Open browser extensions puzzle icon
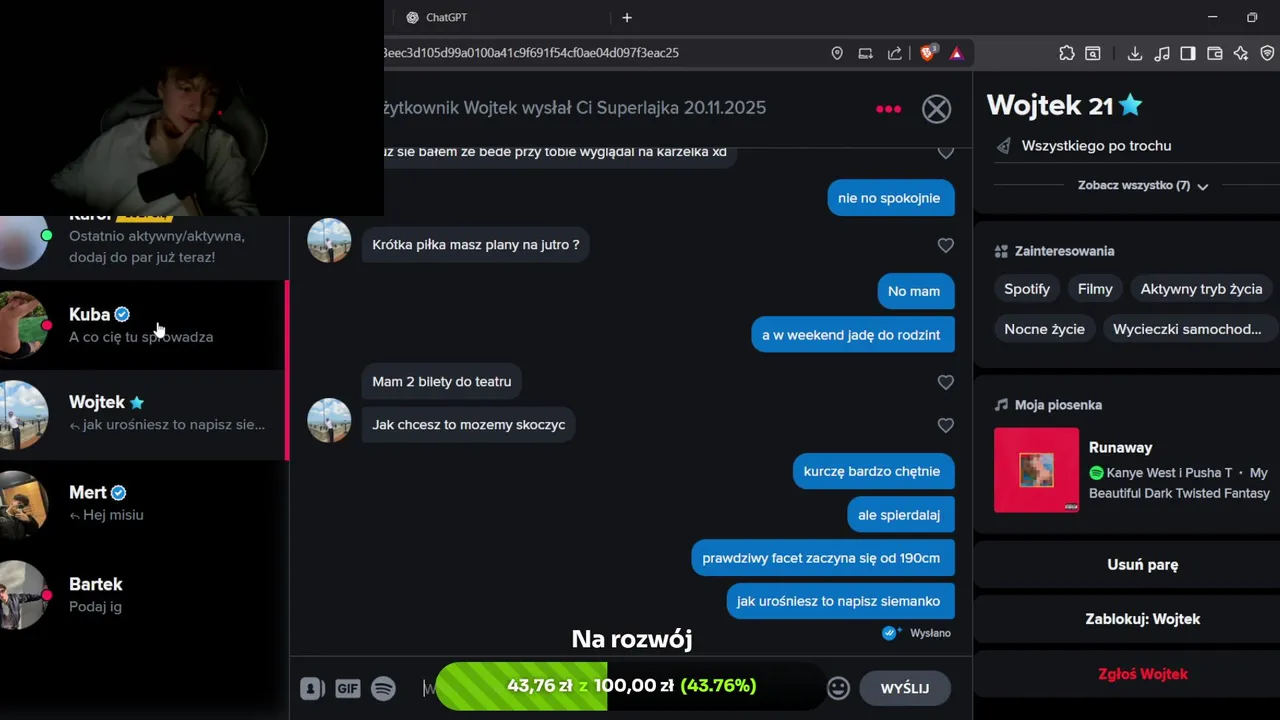This screenshot has width=1280, height=720. [x=1067, y=53]
